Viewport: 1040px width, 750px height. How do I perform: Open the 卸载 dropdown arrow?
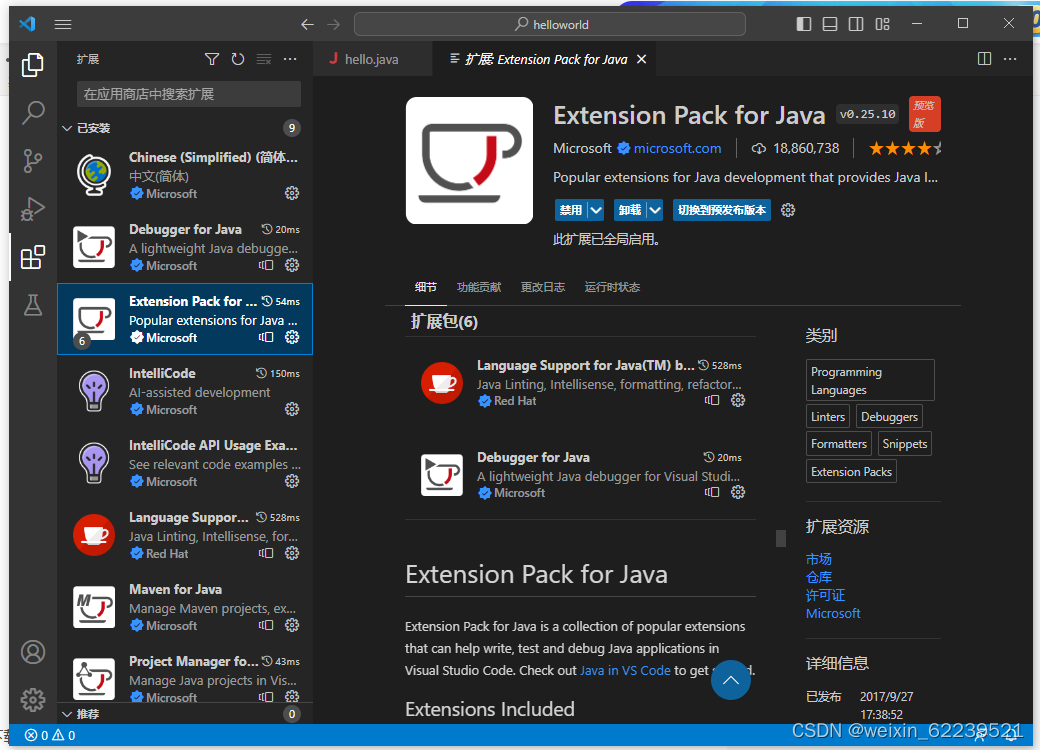(655, 210)
